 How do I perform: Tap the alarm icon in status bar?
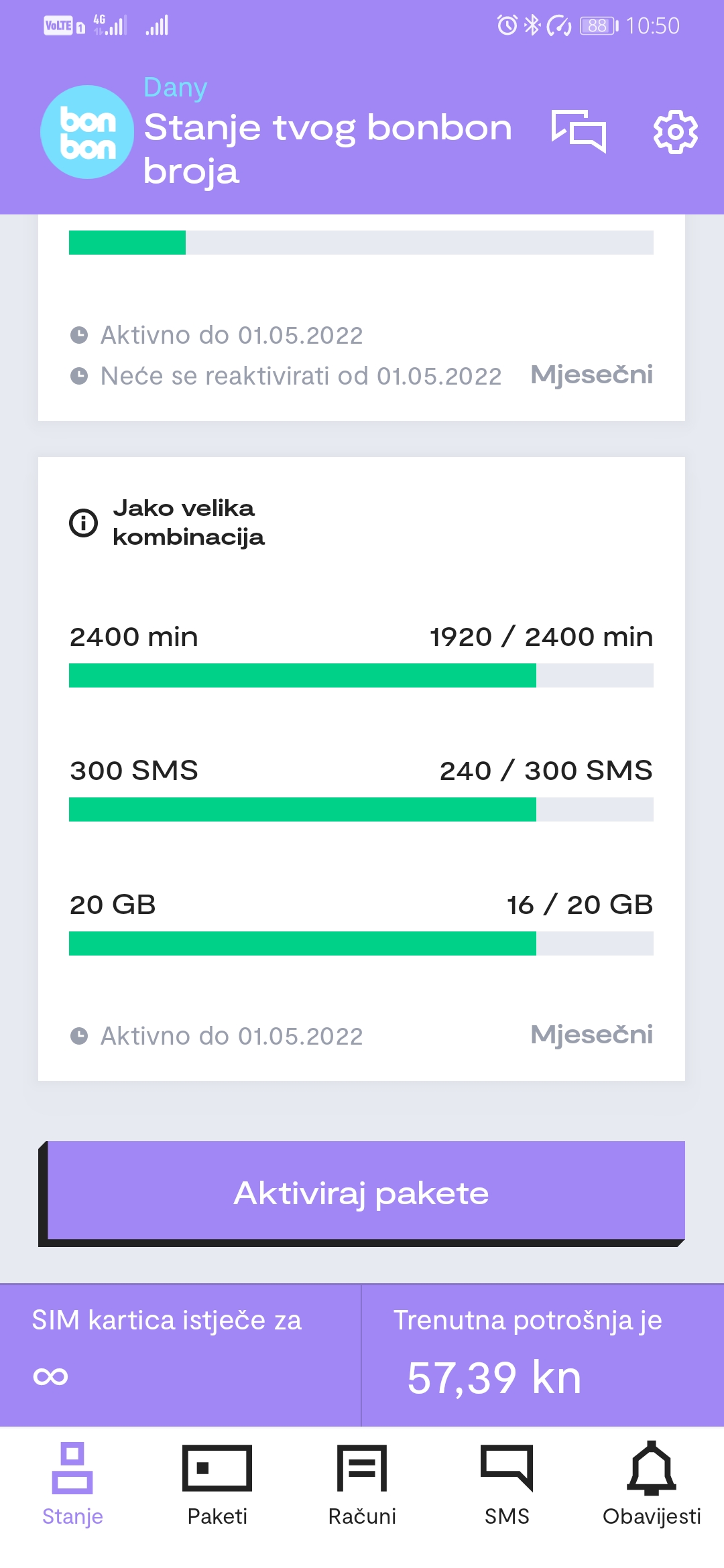(507, 25)
